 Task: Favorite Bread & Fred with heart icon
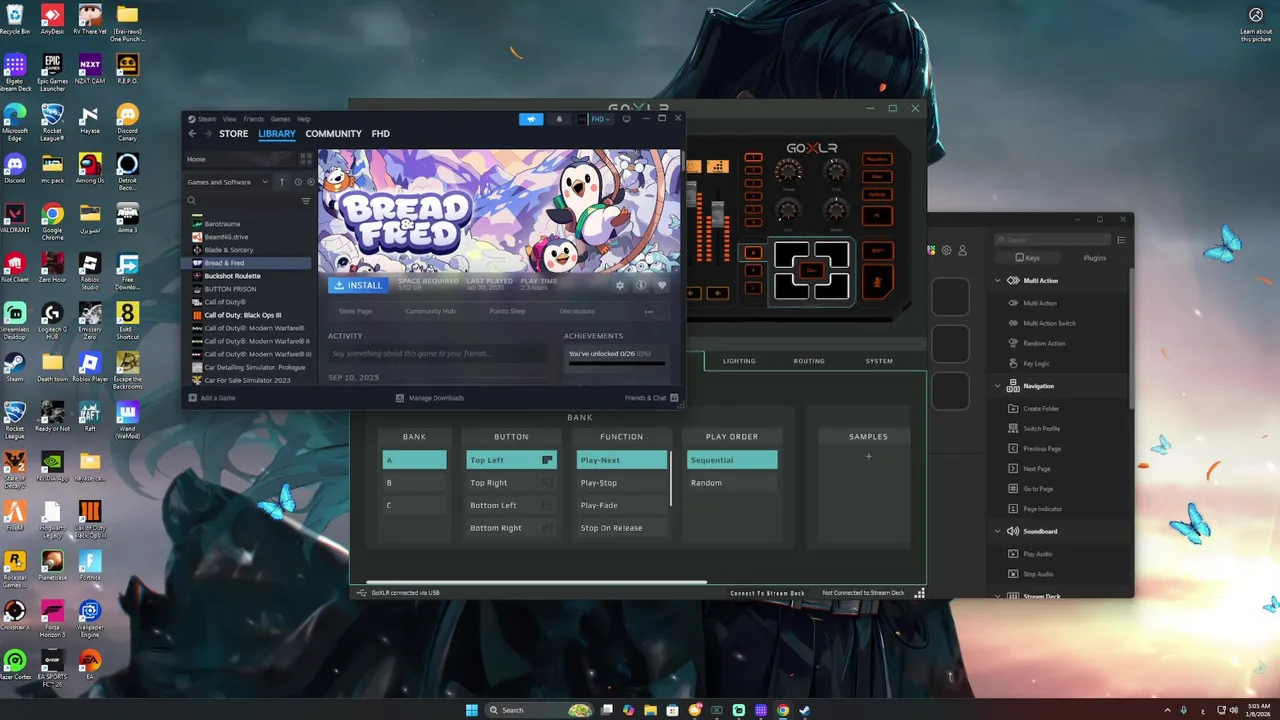tap(662, 285)
